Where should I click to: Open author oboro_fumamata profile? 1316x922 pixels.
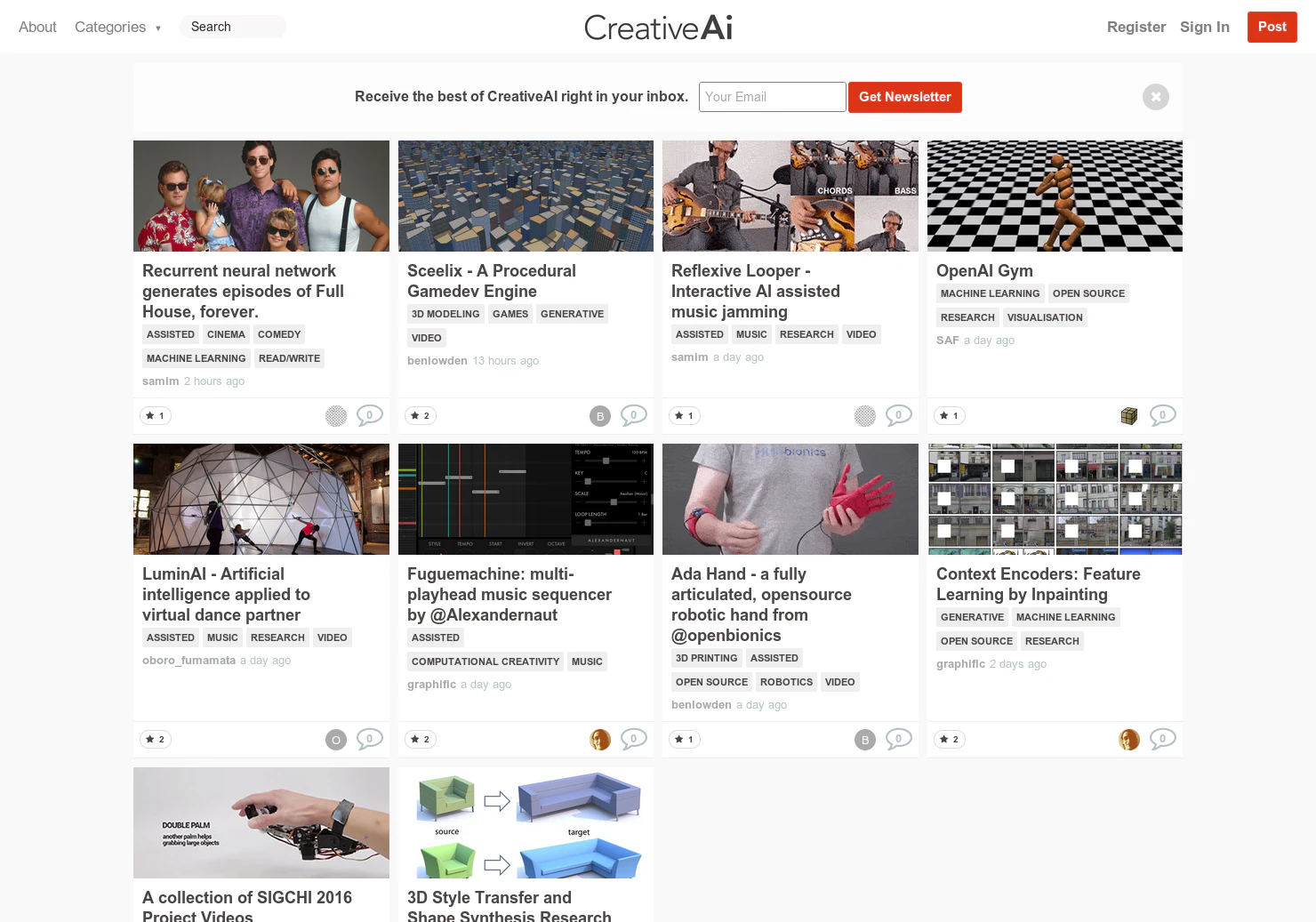tap(189, 661)
